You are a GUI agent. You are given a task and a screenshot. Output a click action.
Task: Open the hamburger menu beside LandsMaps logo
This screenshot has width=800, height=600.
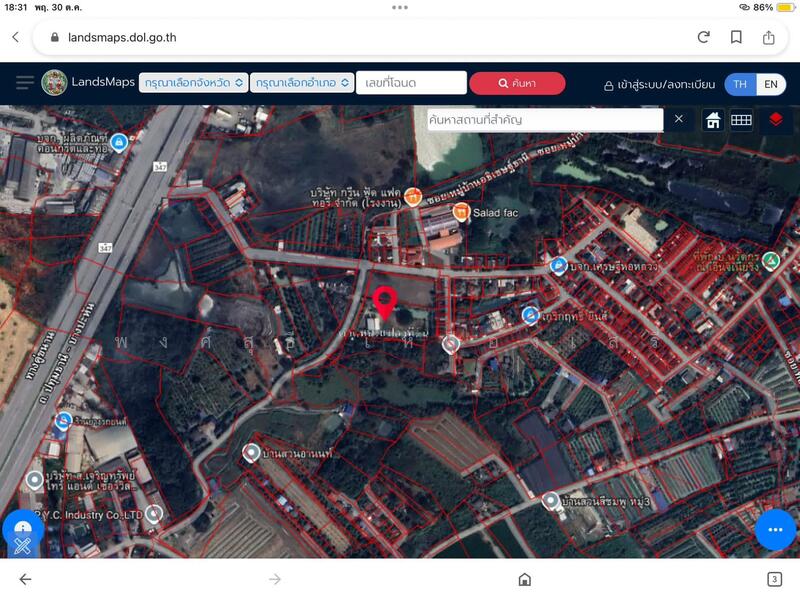coord(24,83)
